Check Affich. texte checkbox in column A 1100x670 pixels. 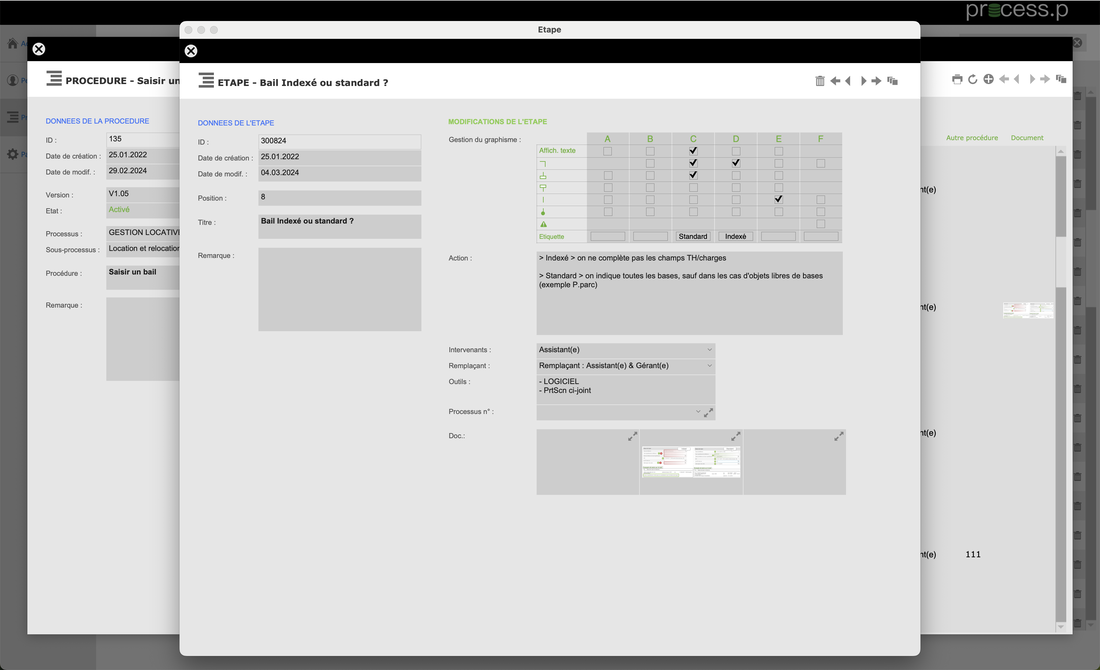click(x=608, y=151)
